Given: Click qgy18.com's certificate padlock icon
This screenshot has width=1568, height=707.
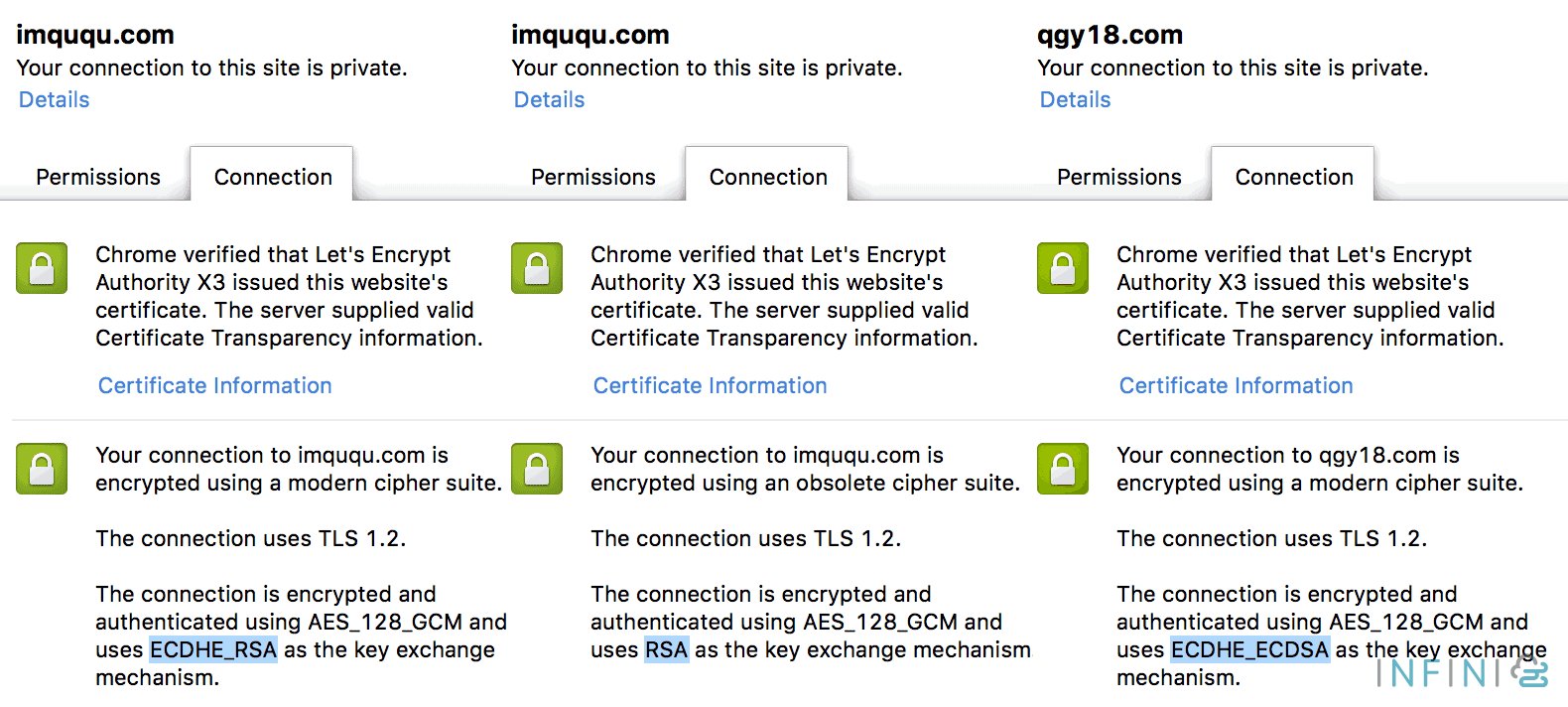Looking at the screenshot, I should [x=1062, y=268].
